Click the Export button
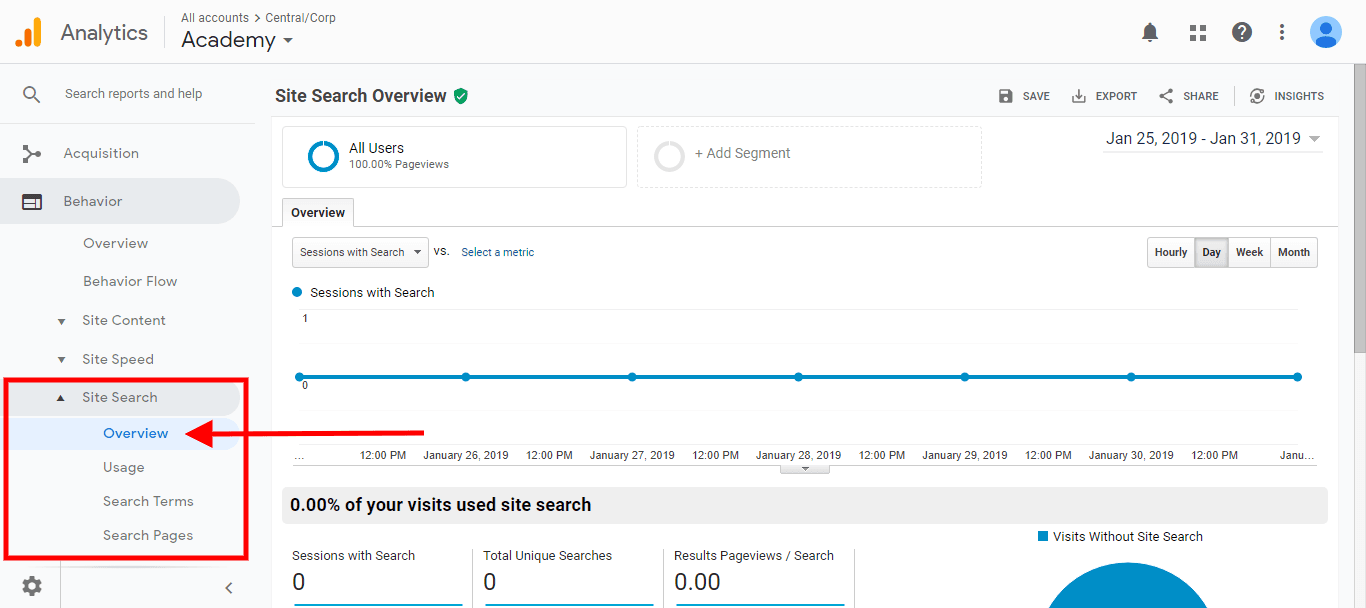 (x=1104, y=96)
